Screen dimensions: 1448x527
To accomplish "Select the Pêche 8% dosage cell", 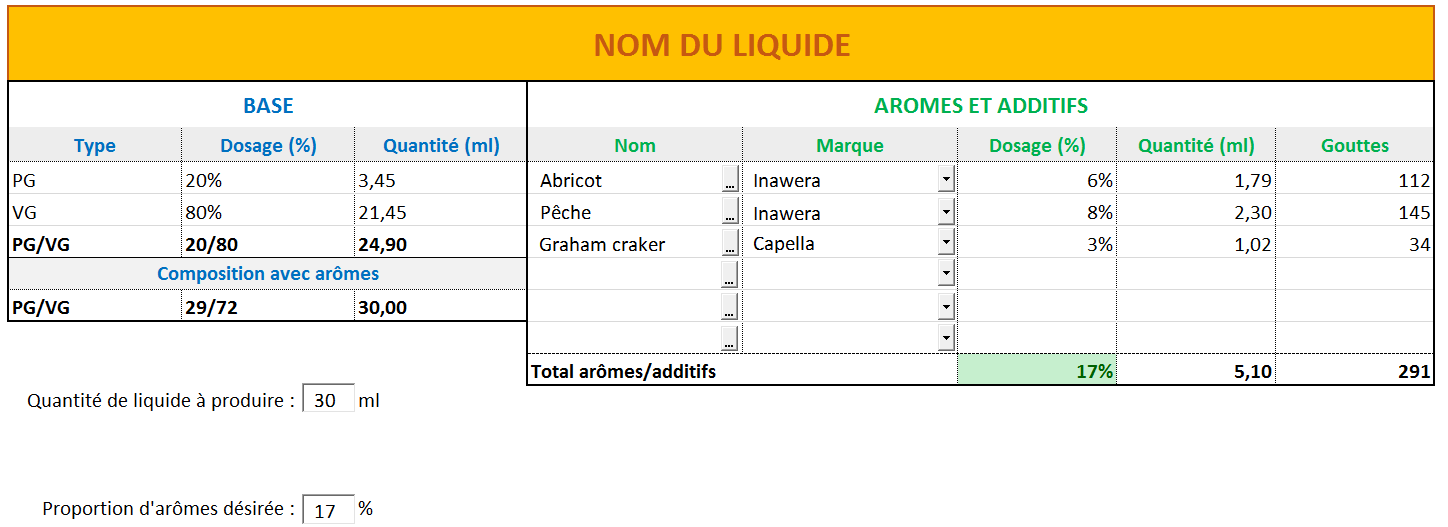I will 1036,212.
